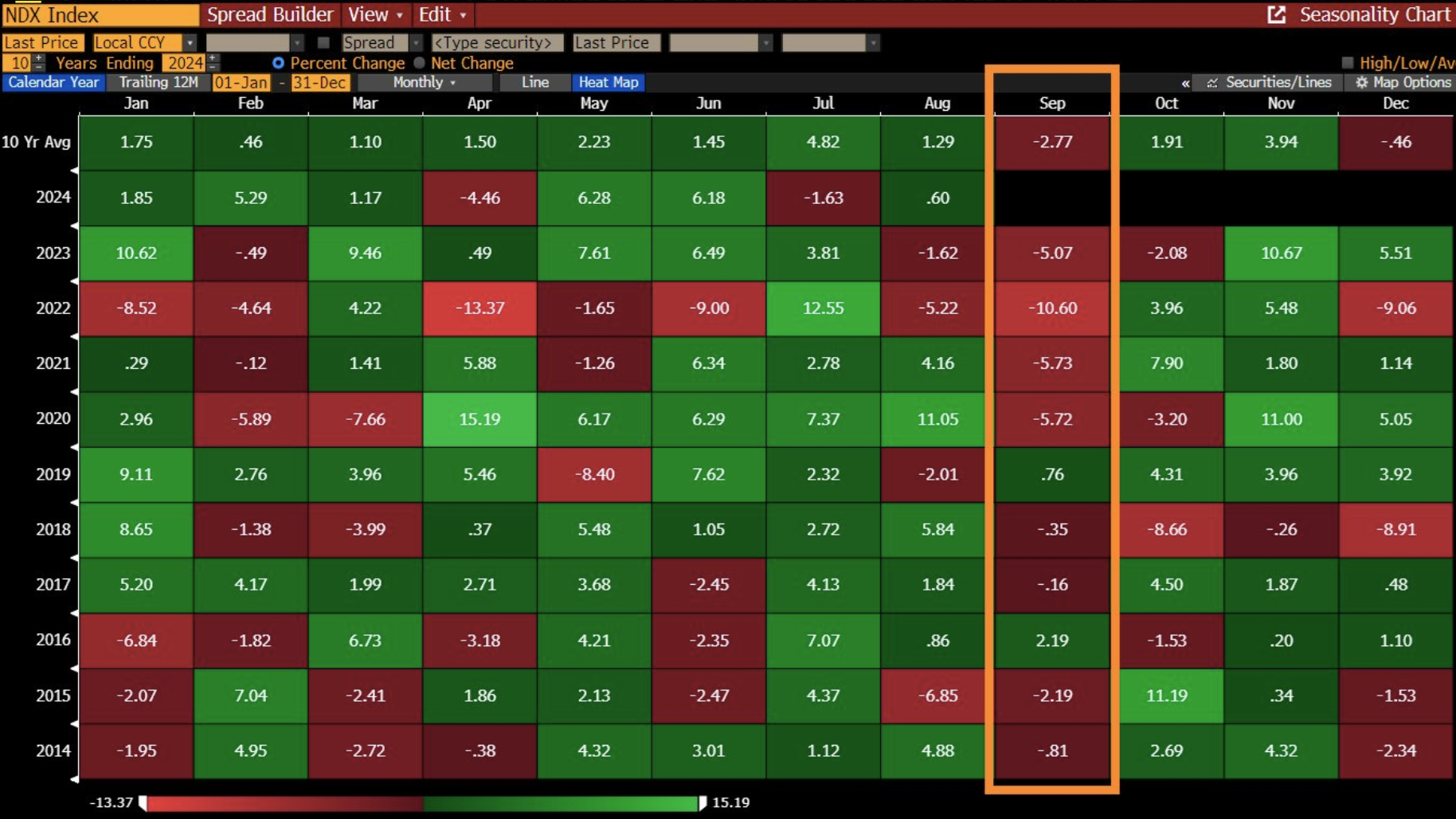Click the 2023 November cell 10.67
Image resolution: width=1456 pixels, height=819 pixels.
point(1281,253)
